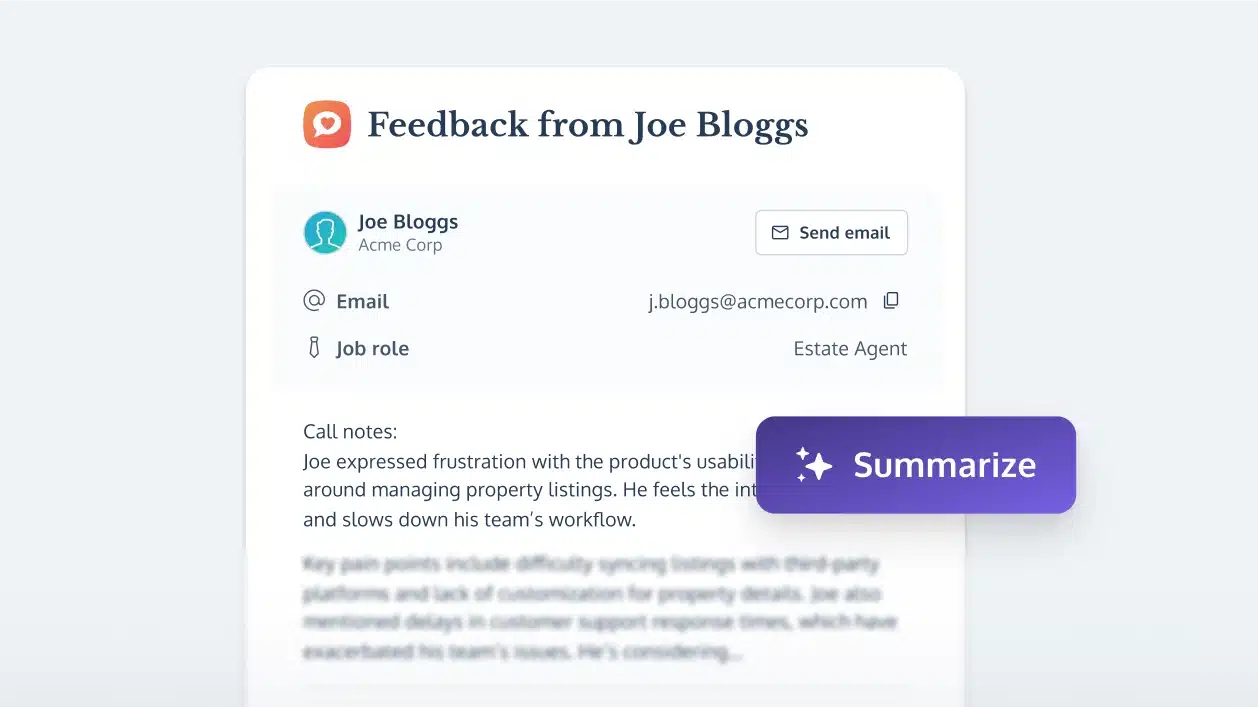Click the Estate Agent job role value

click(850, 349)
